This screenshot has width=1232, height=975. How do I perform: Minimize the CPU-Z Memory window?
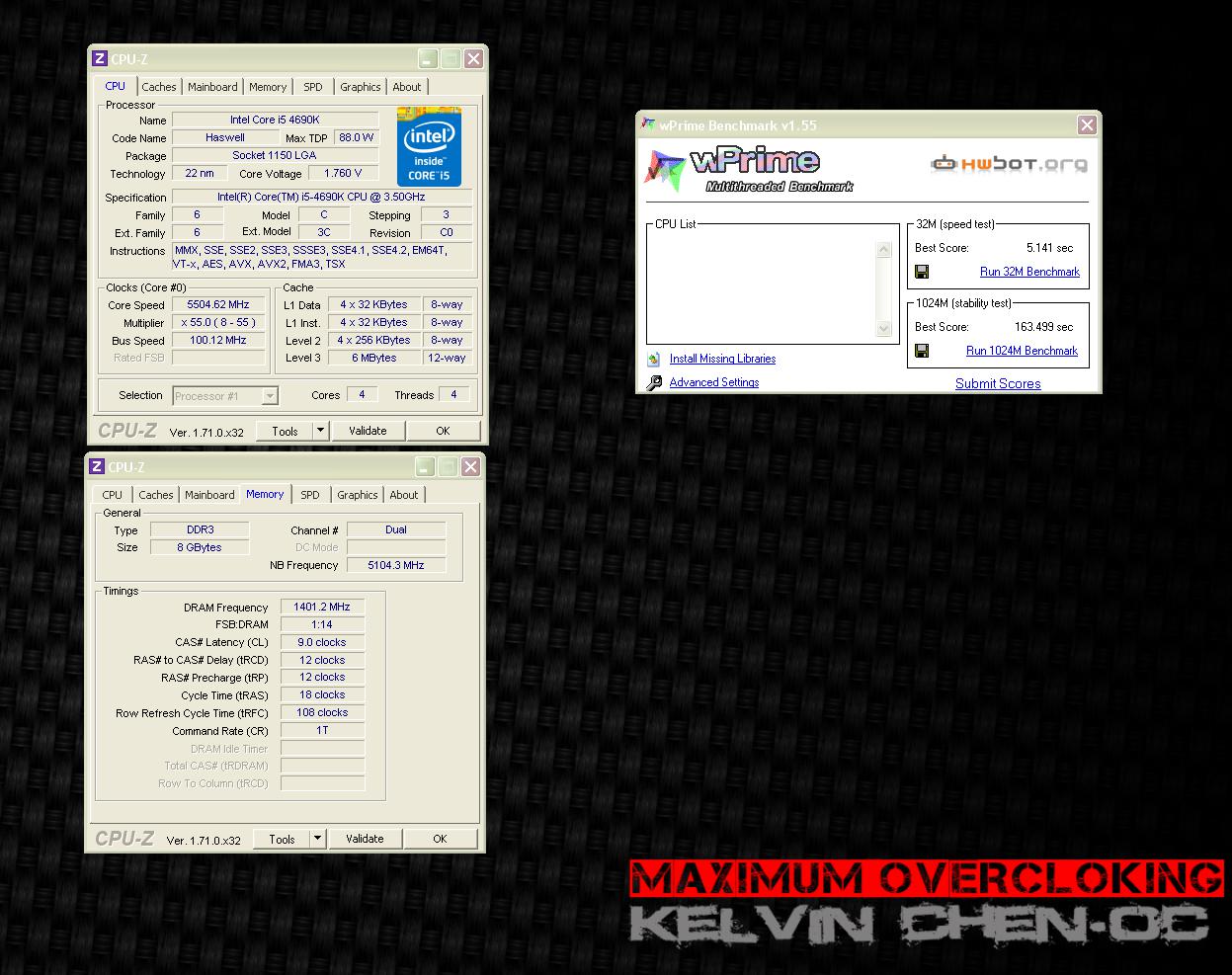pos(425,467)
